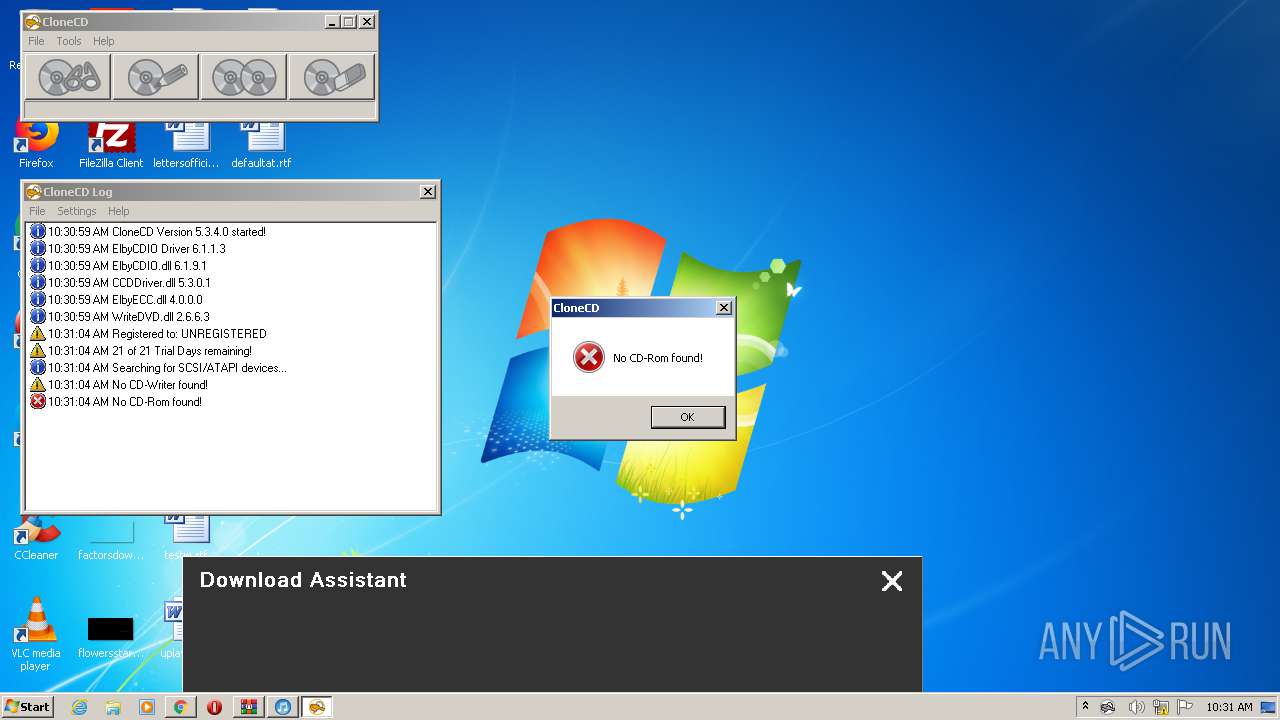Open Opera browser from taskbar
1280x720 pixels.
214,707
